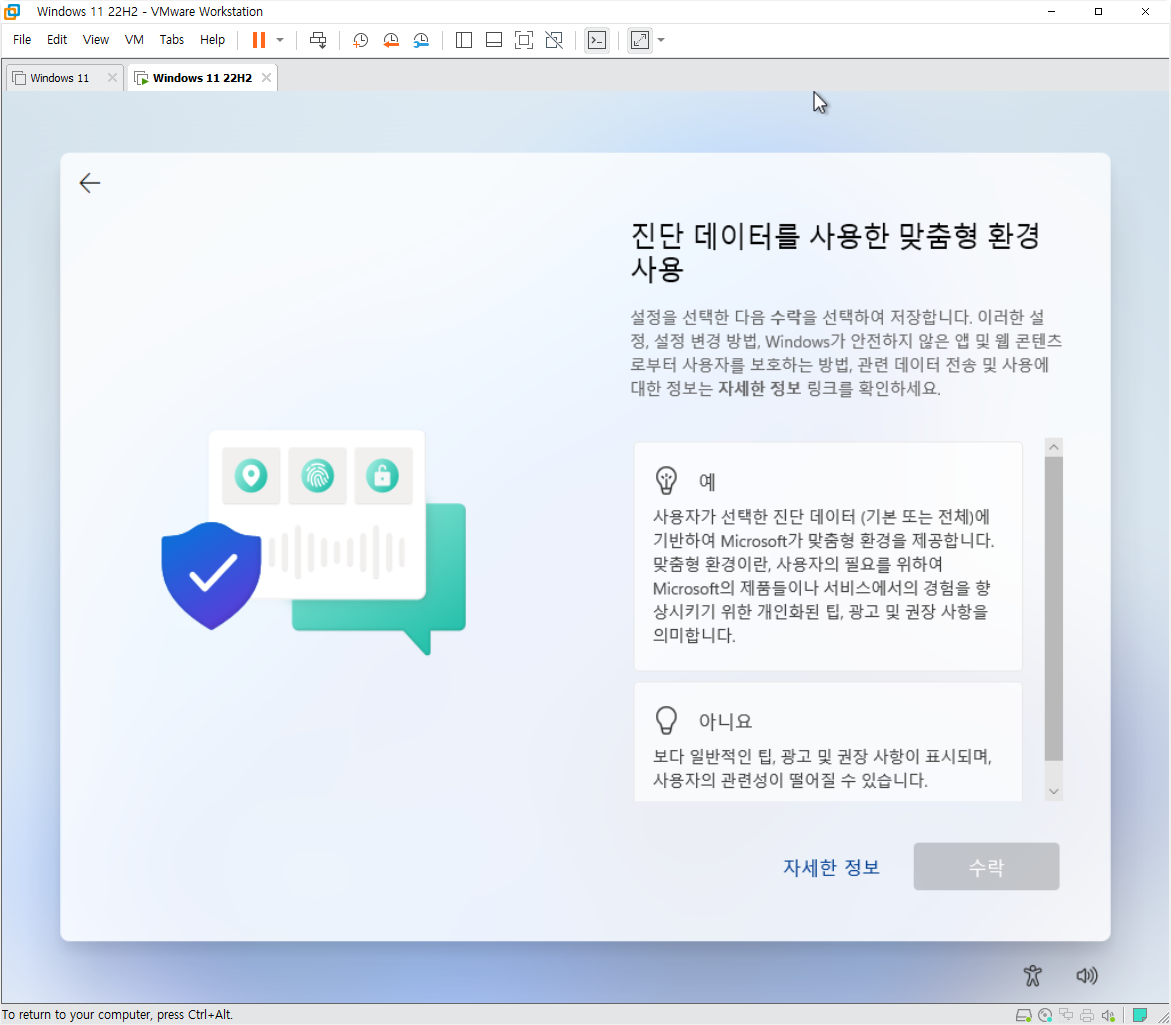1171x1025 pixels.
Task: Click the teal message log icon
Action: pos(1140,1015)
